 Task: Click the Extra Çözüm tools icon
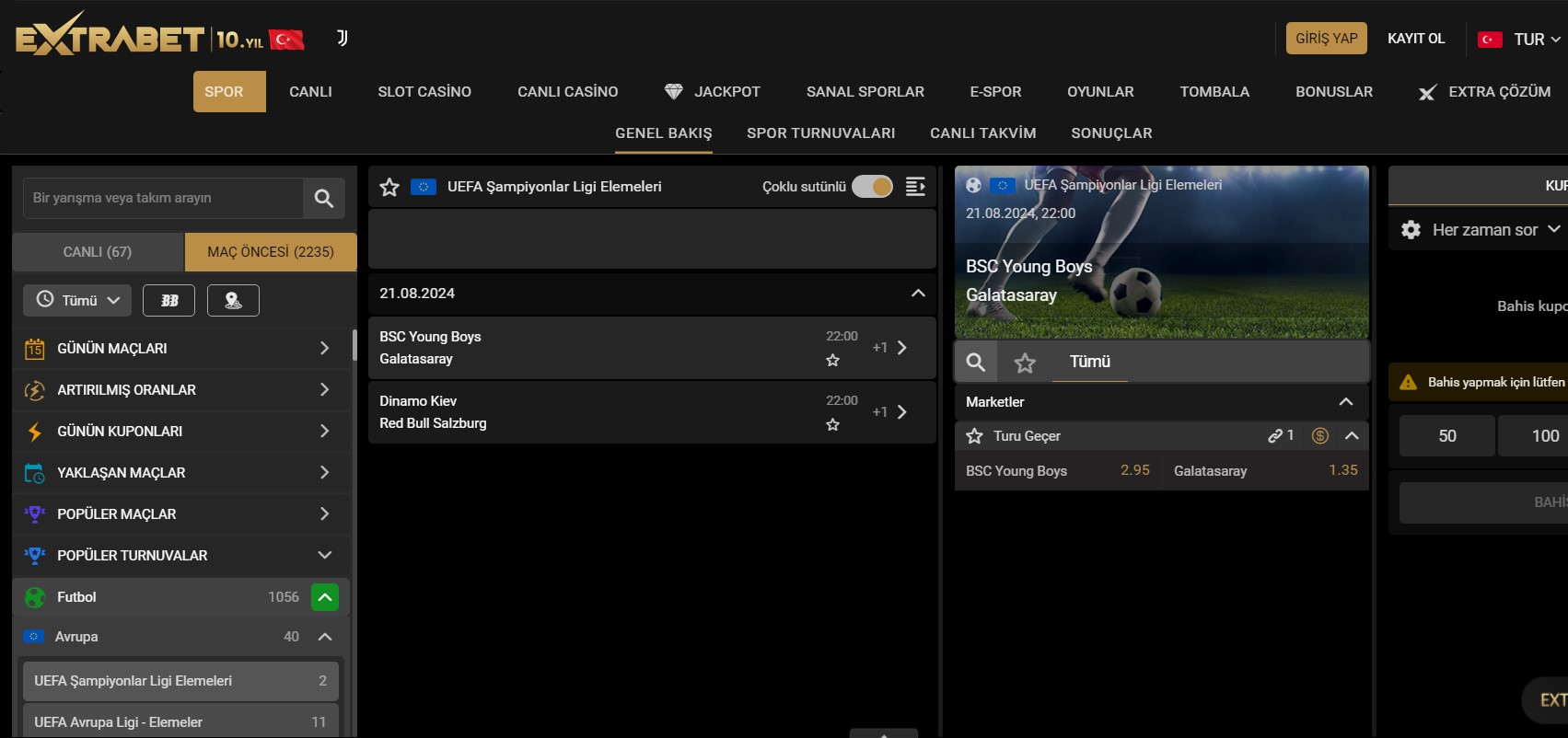pos(1427,92)
